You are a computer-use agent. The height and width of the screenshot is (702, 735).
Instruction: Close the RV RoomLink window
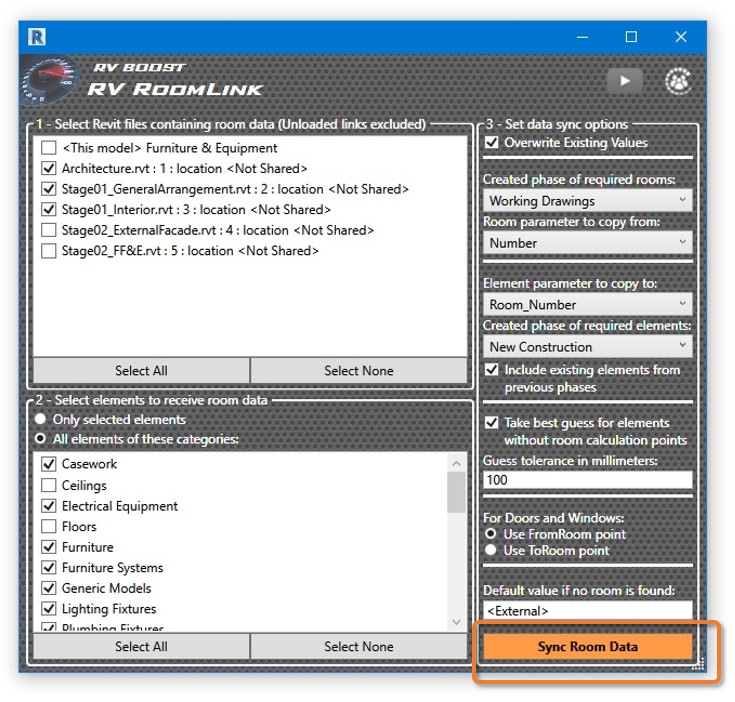(681, 37)
